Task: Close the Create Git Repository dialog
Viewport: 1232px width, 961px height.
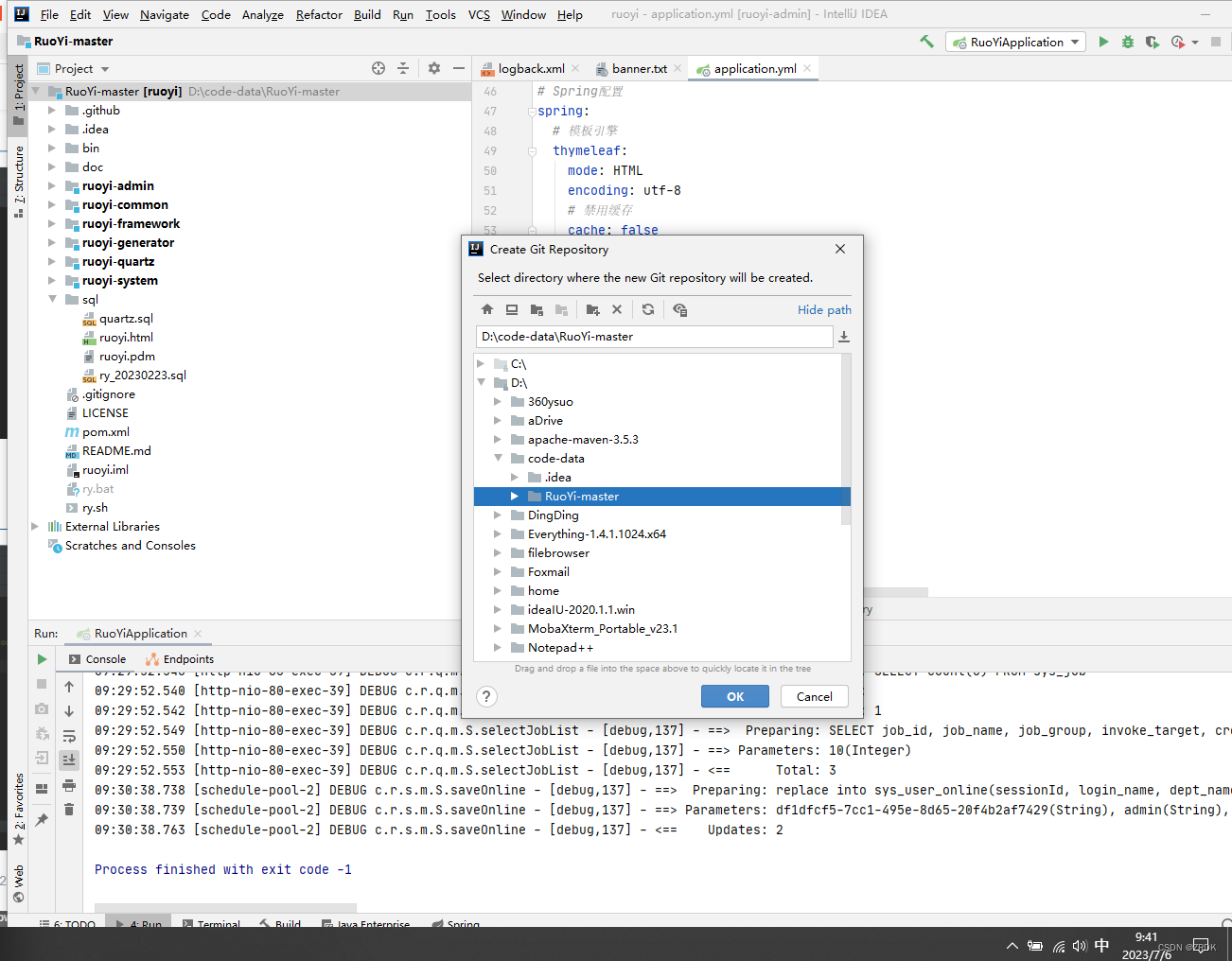Action: click(x=840, y=249)
